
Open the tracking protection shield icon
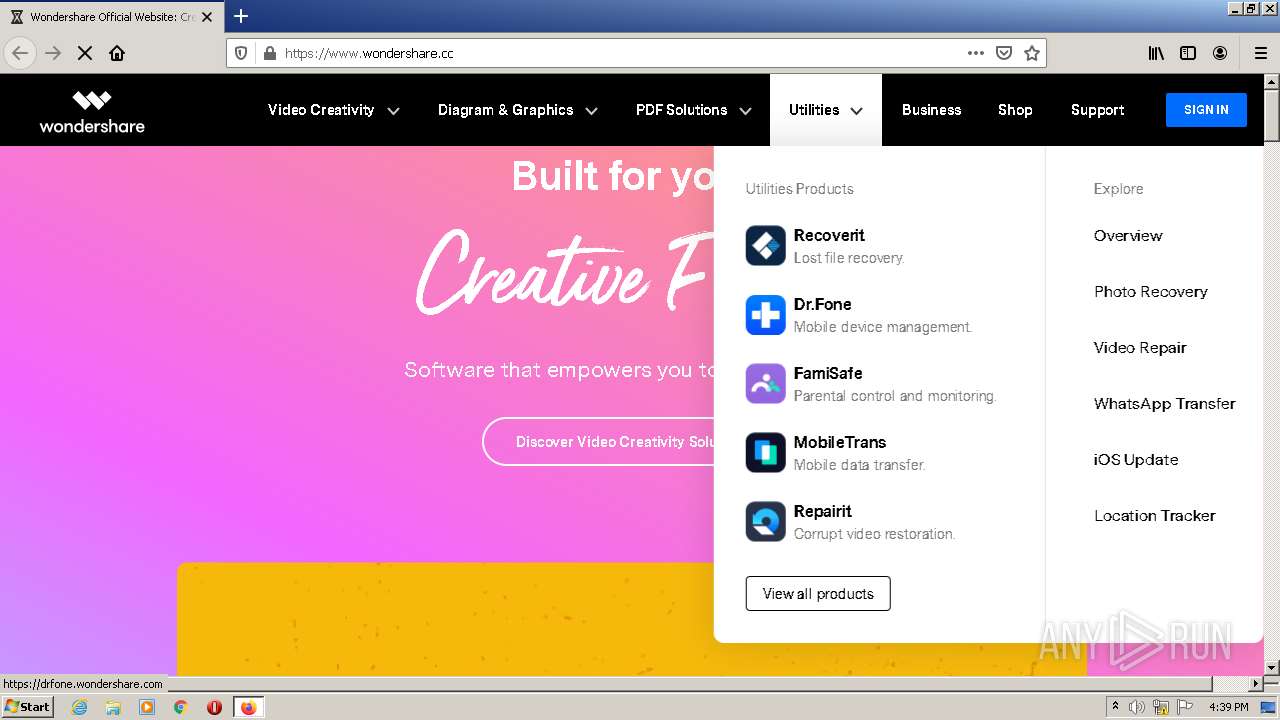[x=241, y=53]
